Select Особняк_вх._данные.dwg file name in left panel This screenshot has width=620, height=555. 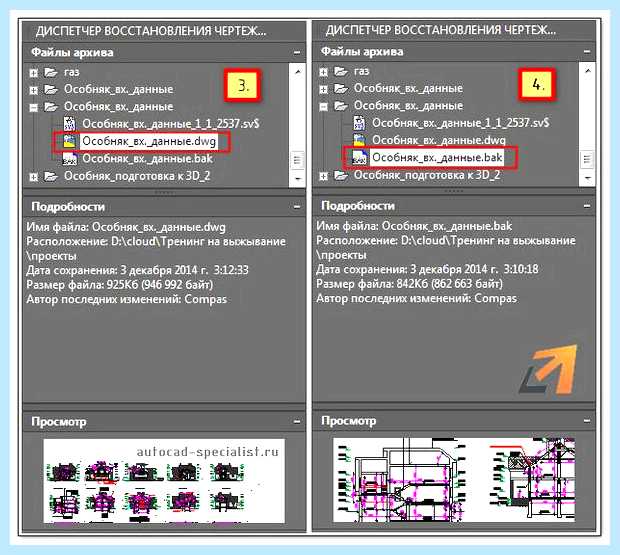click(149, 142)
